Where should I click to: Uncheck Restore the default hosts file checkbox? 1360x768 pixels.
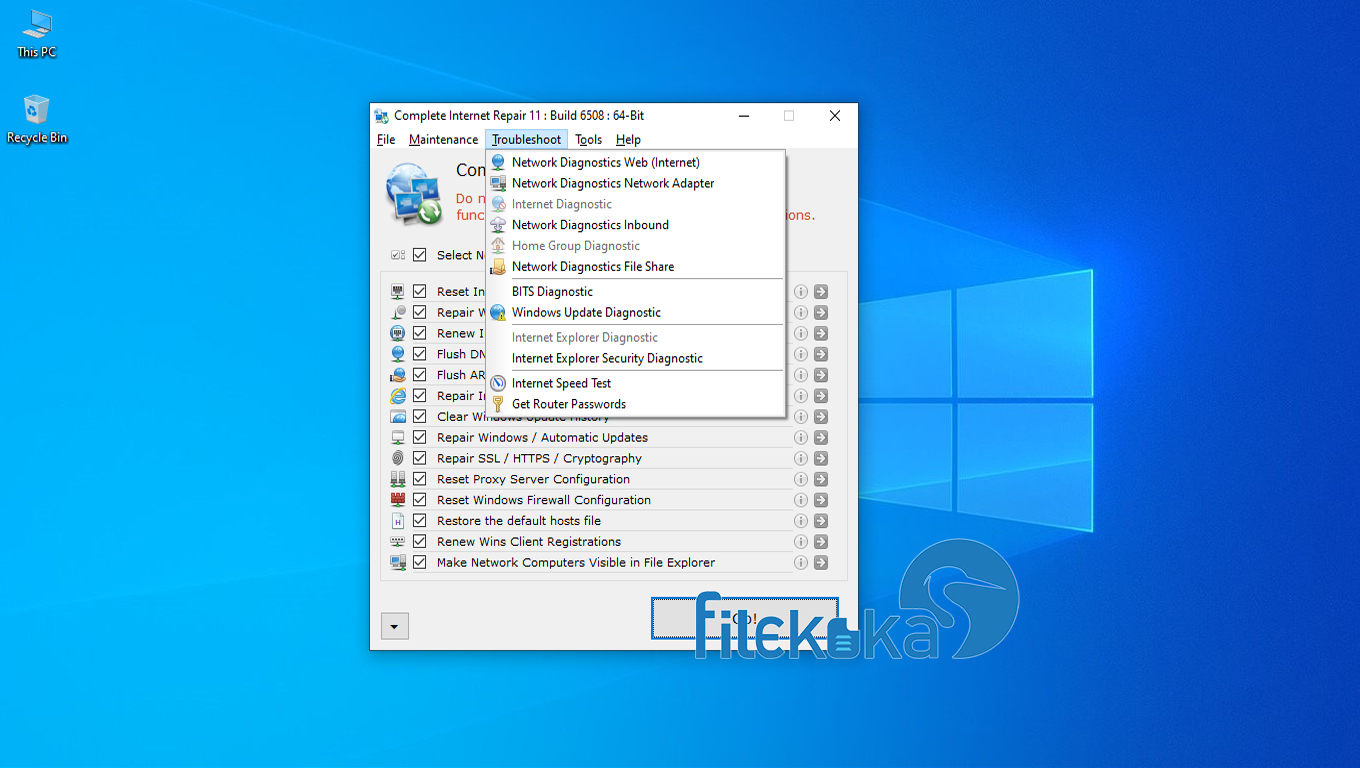[420, 521]
